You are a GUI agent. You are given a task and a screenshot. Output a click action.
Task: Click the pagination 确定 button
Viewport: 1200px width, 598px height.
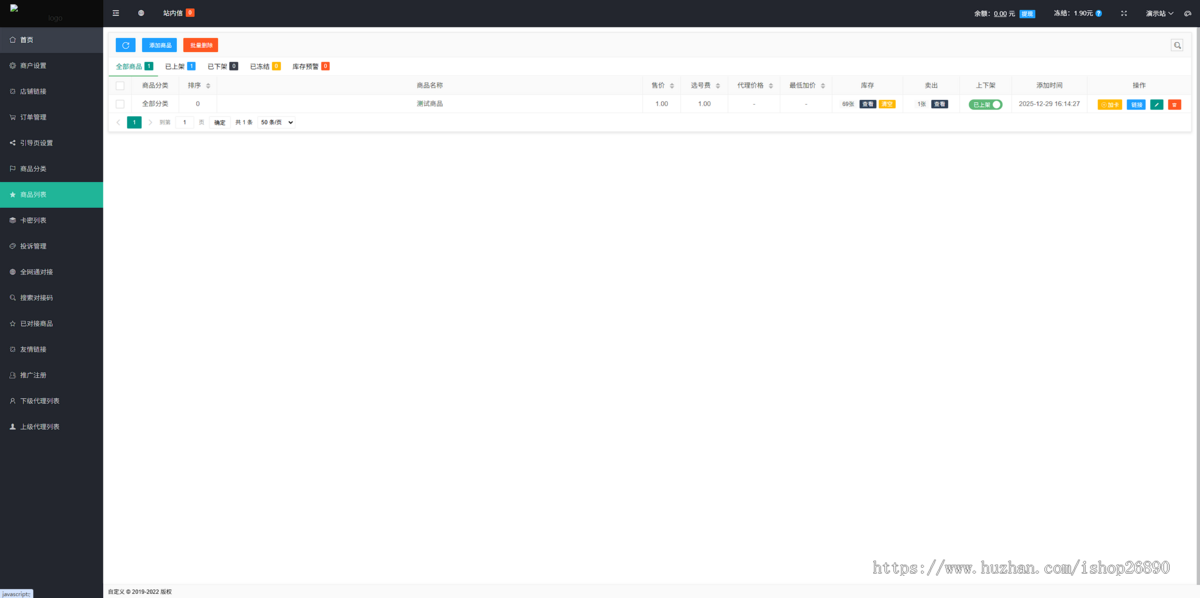pos(220,122)
